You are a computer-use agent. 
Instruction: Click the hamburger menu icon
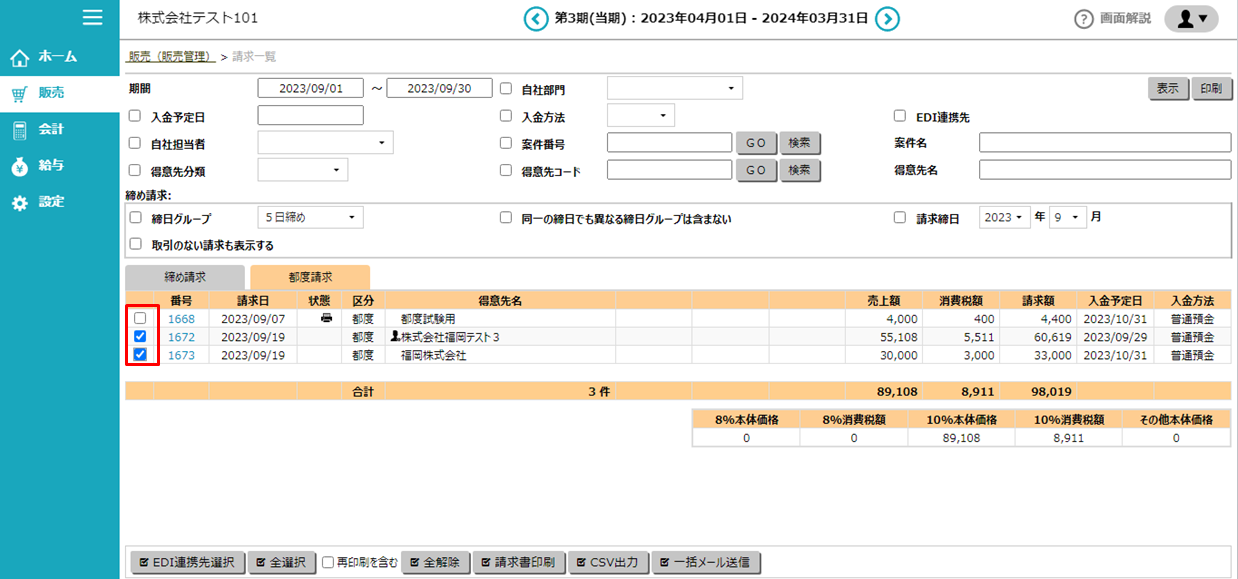[x=93, y=17]
